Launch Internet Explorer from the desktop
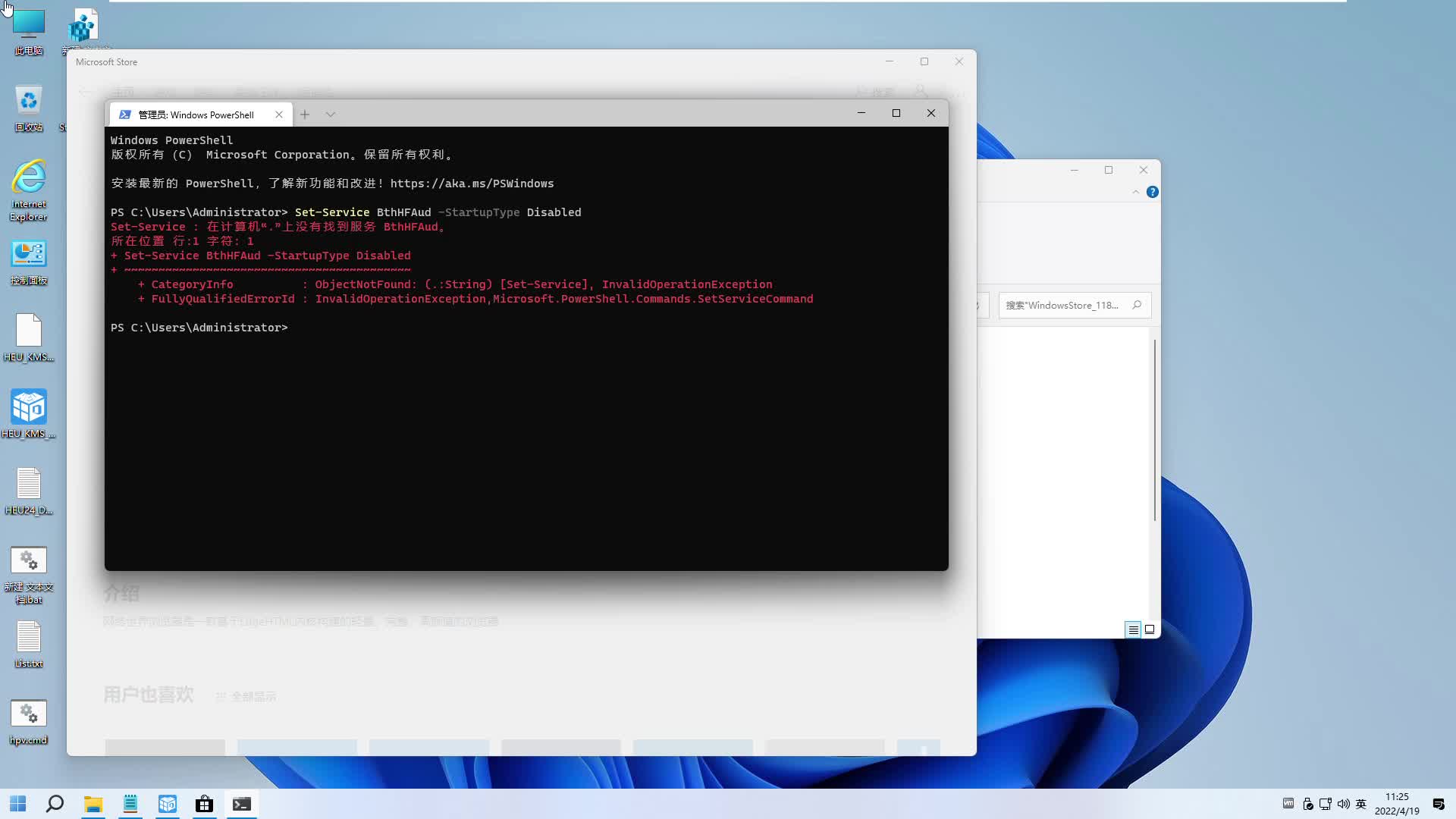Viewport: 1456px width, 819px height. click(29, 190)
